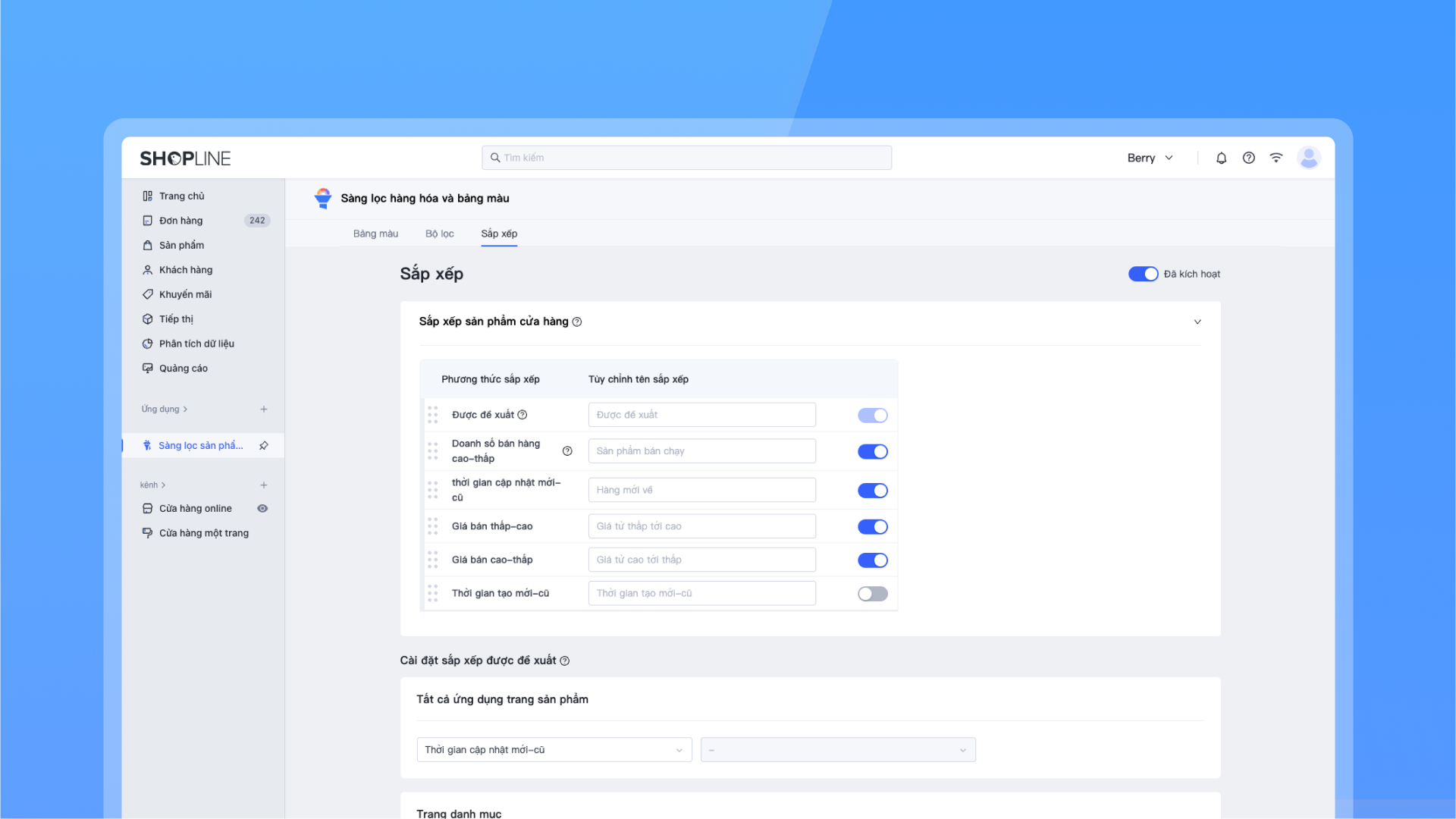The width and height of the screenshot is (1456, 819).
Task: Click the Tìm kiếm search field
Action: tap(686, 158)
